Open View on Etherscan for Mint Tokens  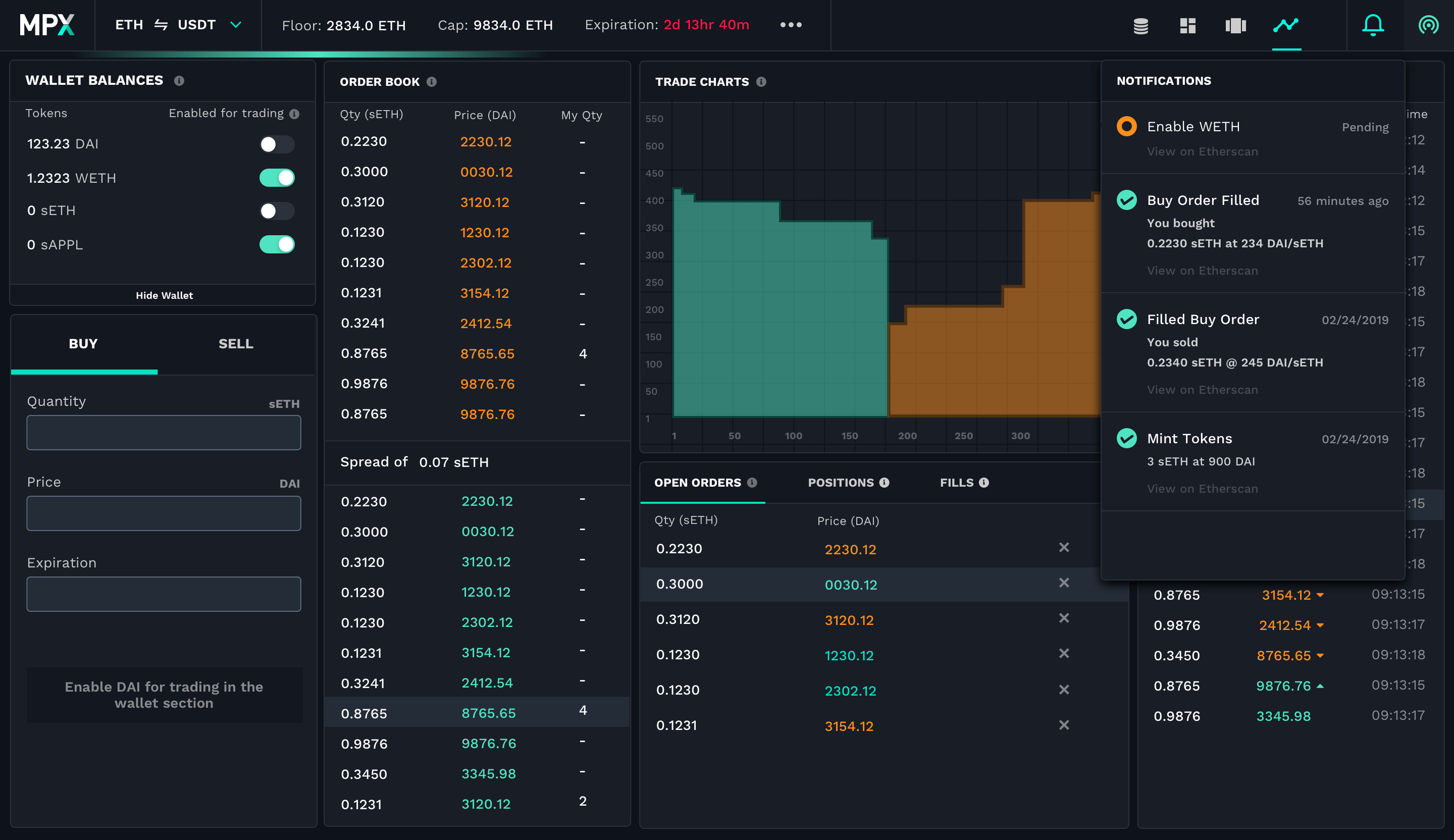[x=1202, y=489]
